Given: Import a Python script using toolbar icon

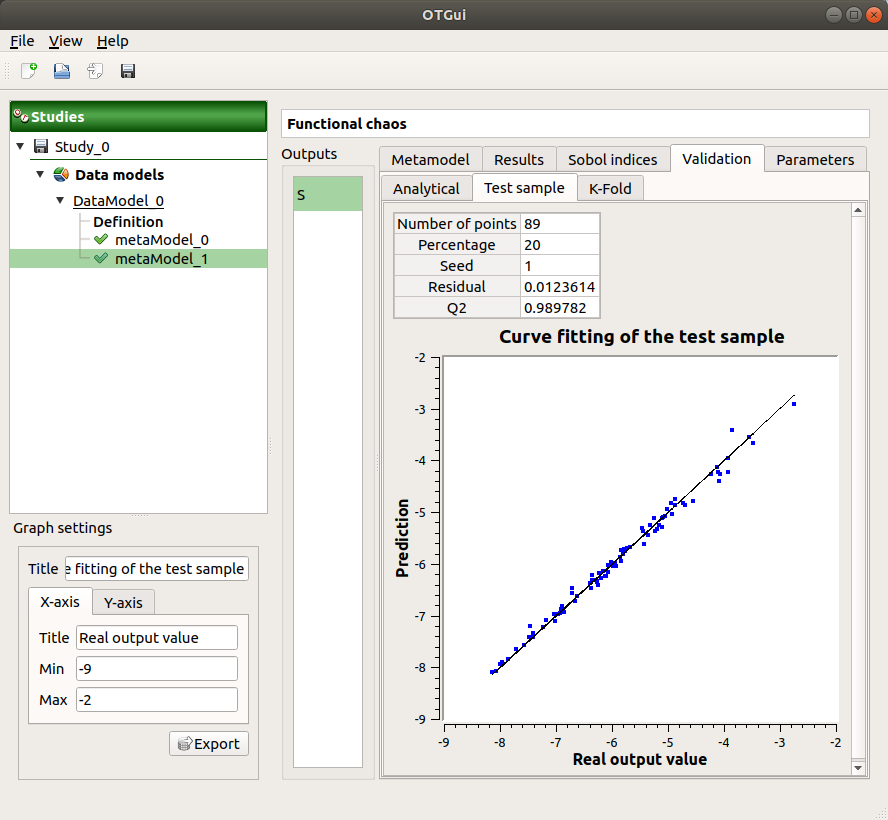Looking at the screenshot, I should click(x=93, y=70).
